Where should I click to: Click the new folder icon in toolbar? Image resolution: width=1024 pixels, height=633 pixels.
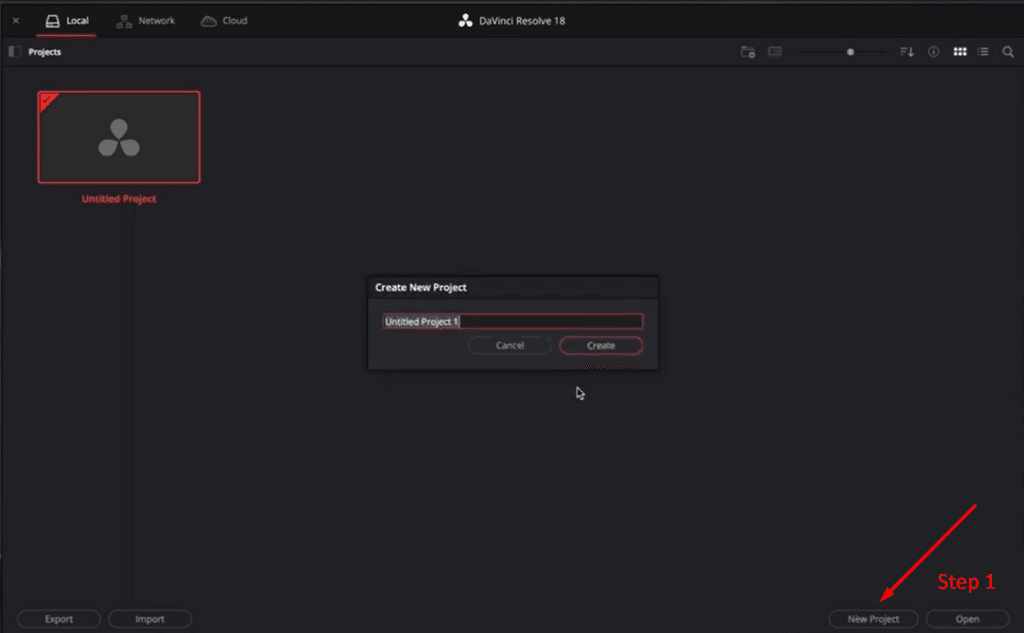(x=748, y=52)
